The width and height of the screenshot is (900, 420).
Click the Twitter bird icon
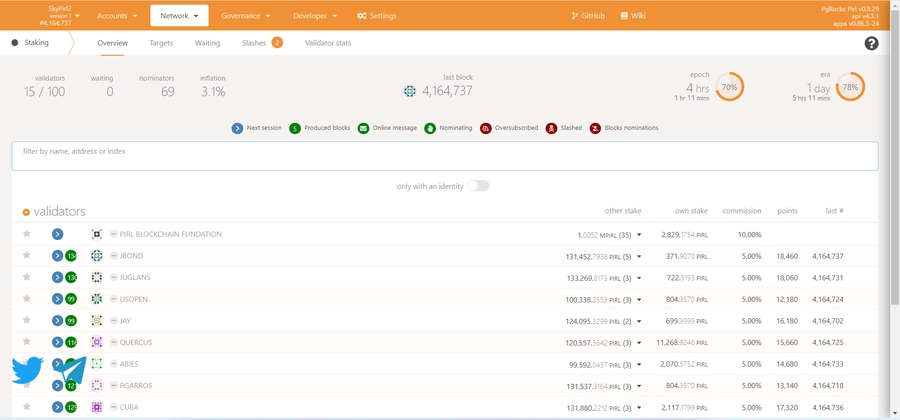(27, 370)
